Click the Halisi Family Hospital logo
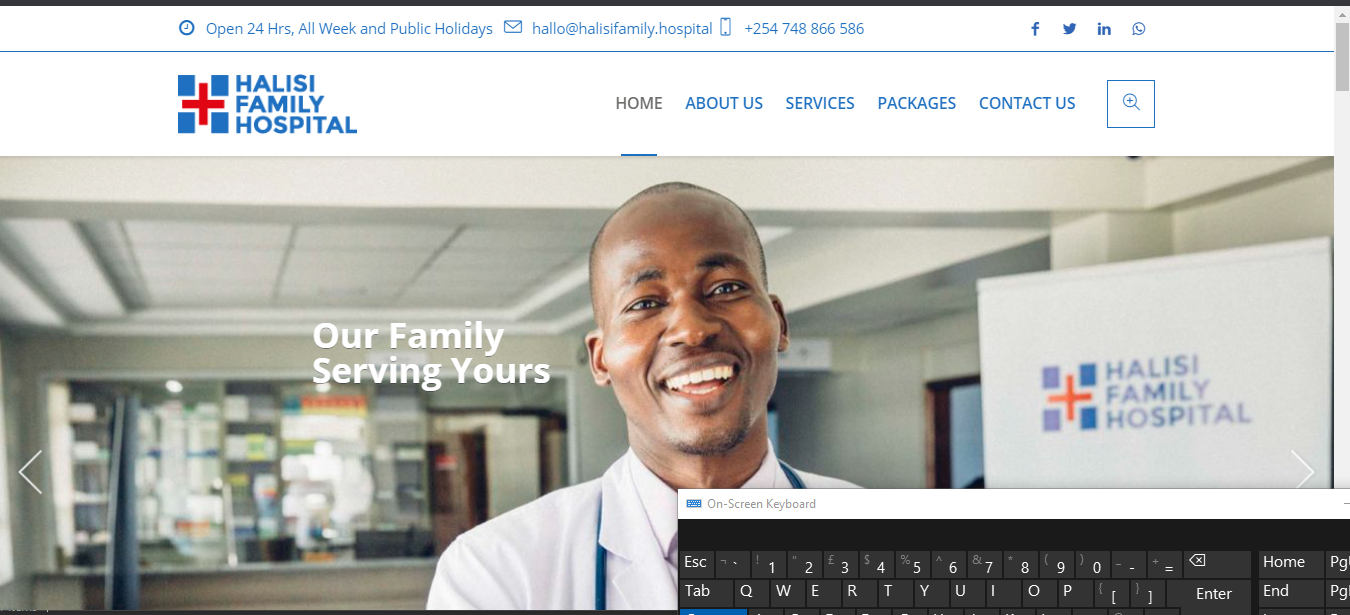1350x615 pixels. coord(267,104)
